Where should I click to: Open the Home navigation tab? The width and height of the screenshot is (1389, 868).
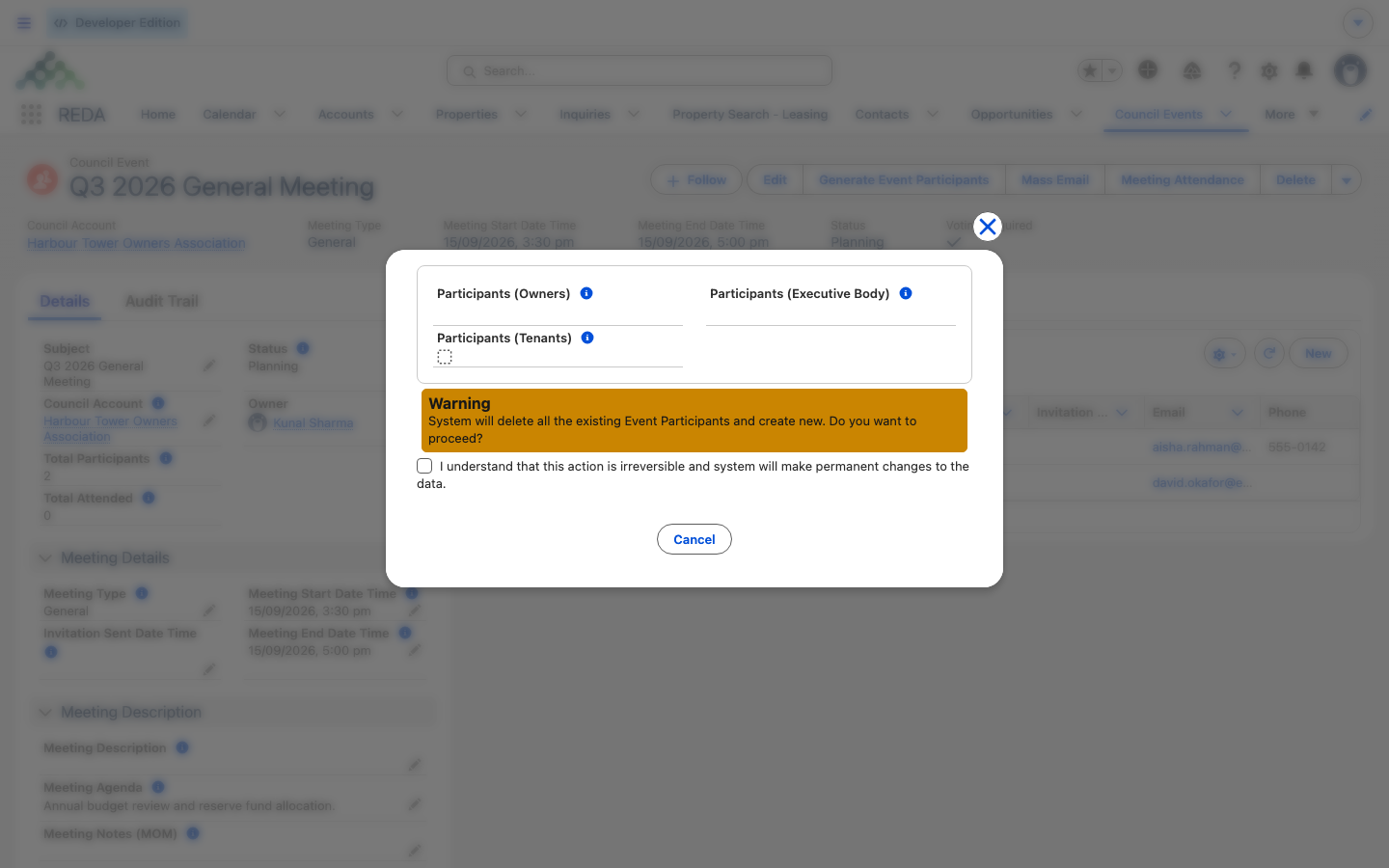[x=158, y=115]
